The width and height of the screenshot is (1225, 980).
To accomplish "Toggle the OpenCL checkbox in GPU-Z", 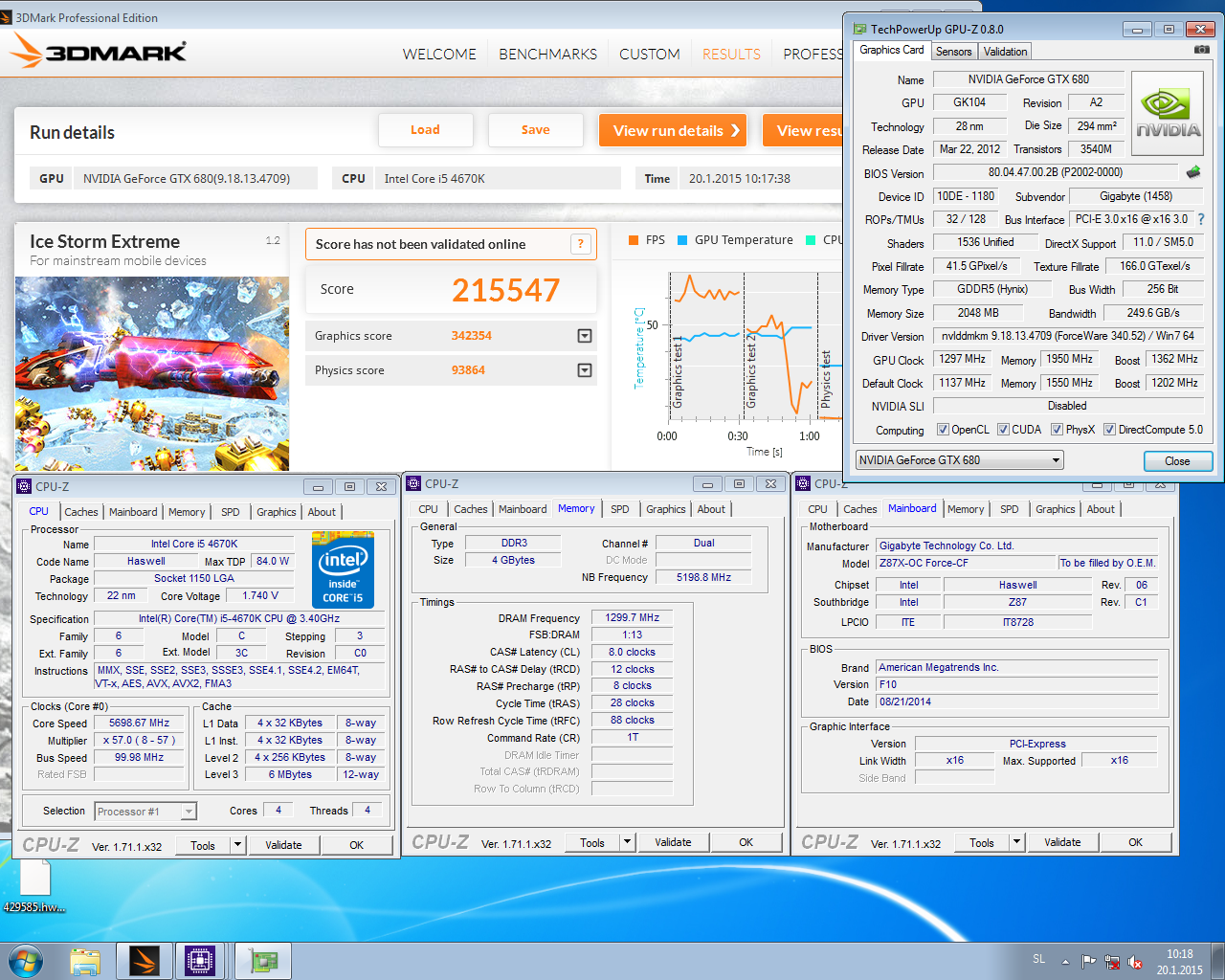I will click(943, 430).
